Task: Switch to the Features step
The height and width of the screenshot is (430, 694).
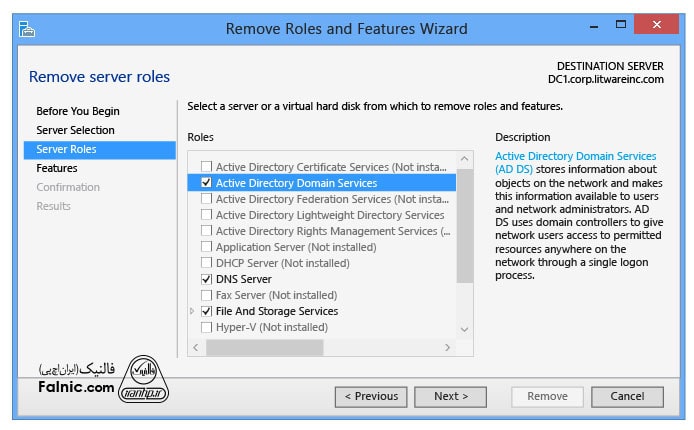Action: tap(57, 168)
